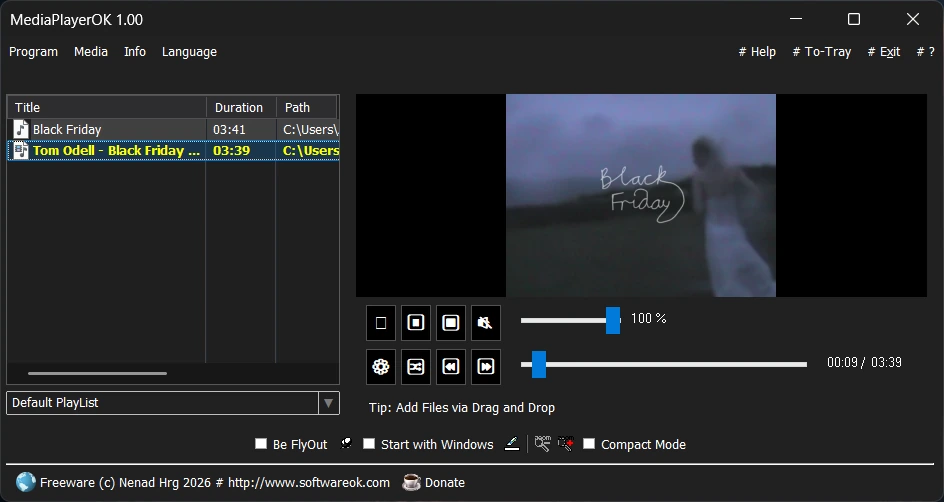Select the Tom Odell - Black Friday entry
This screenshot has height=502, width=944.
coord(173,150)
